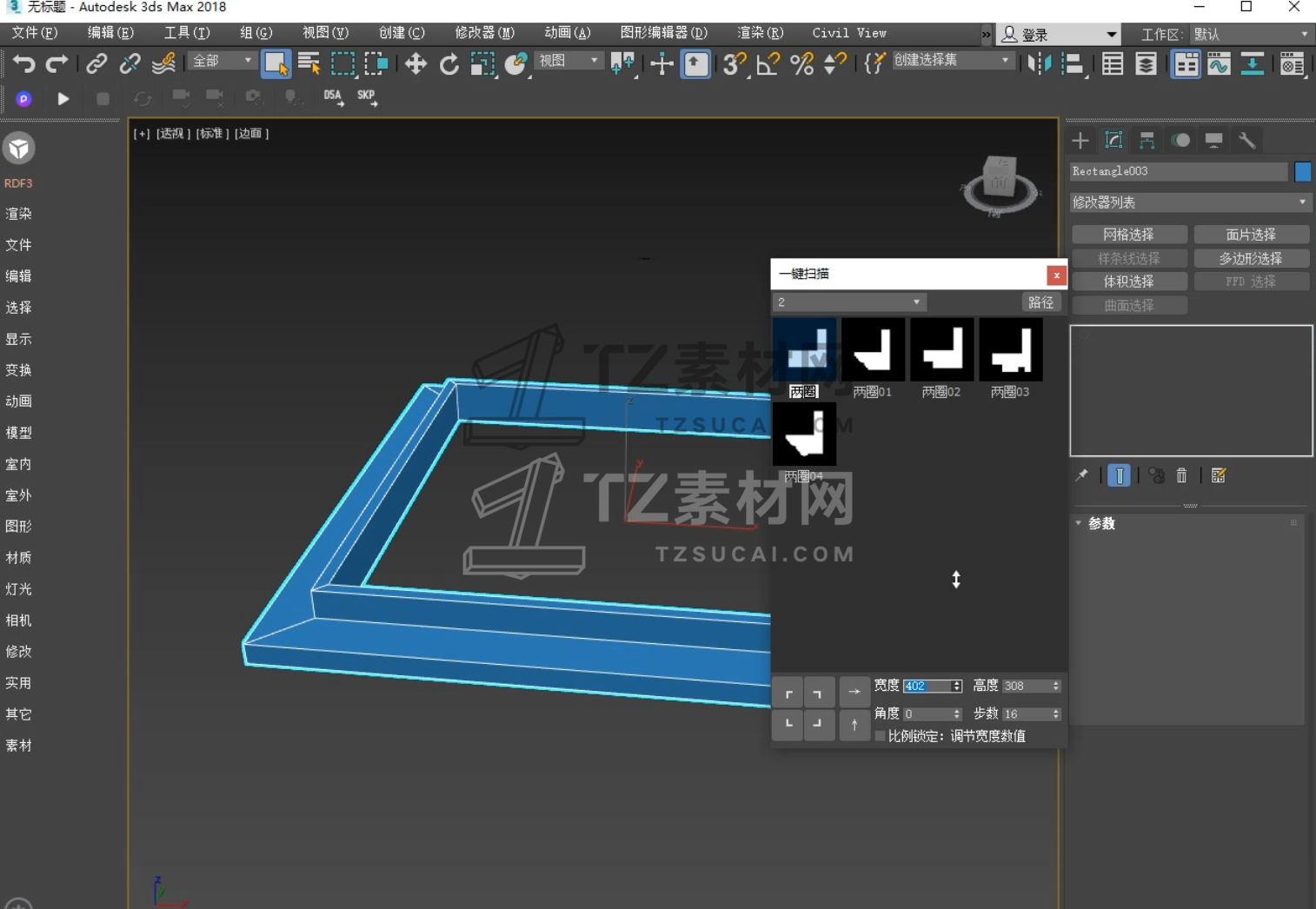Click the blue object color swatch
1316x909 pixels.
pyautogui.click(x=1302, y=172)
